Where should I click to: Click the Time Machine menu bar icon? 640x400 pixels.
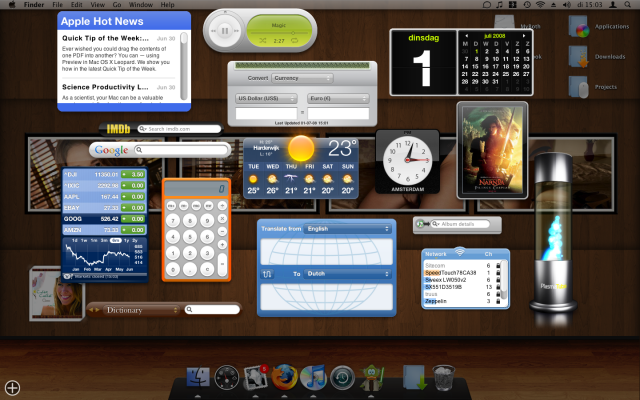click(527, 4)
